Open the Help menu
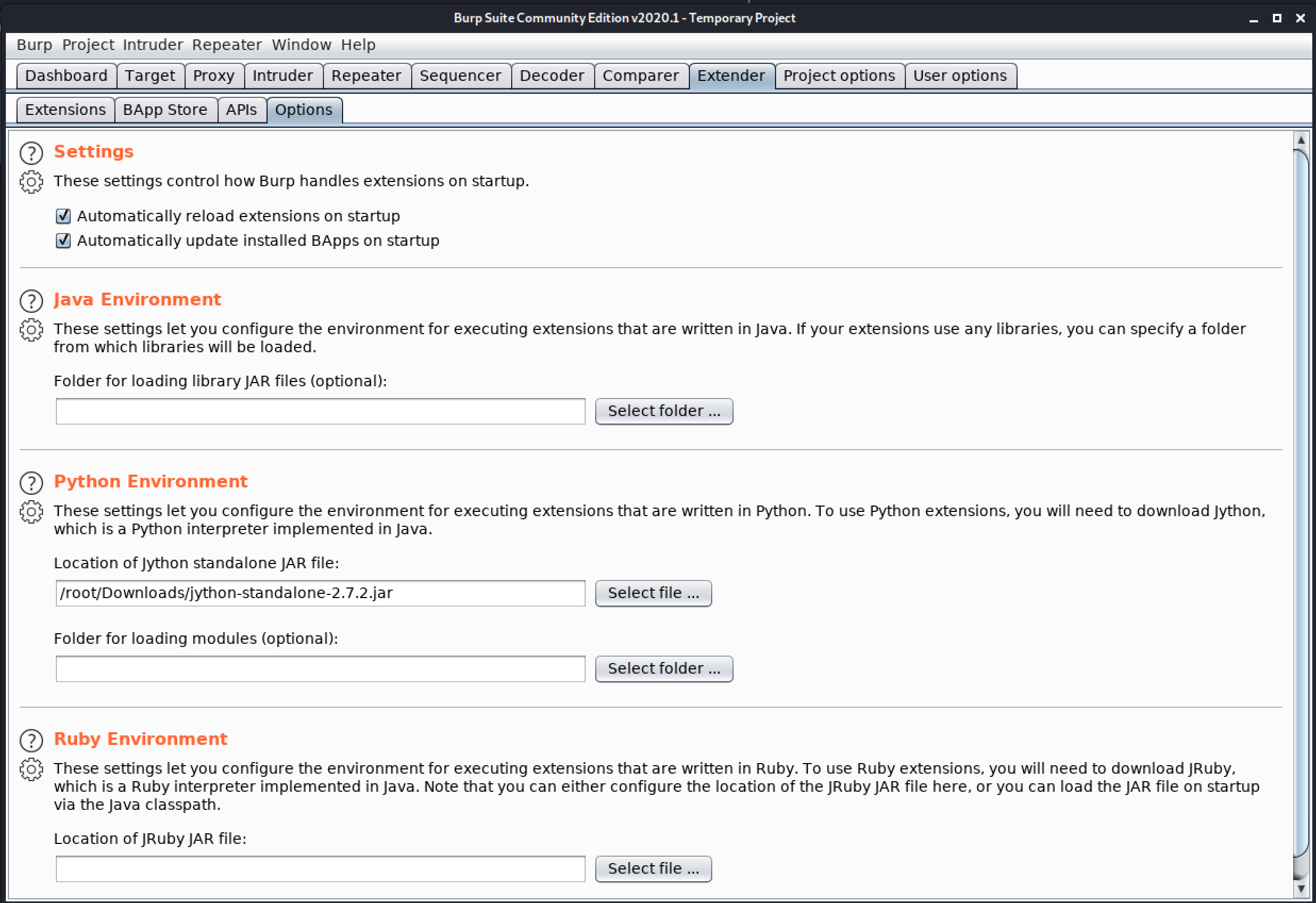 point(358,45)
